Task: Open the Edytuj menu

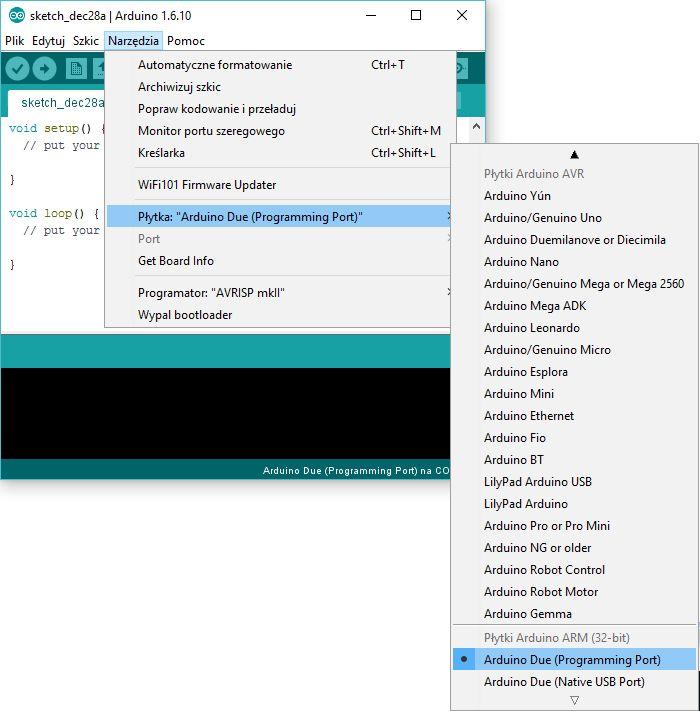Action: pos(49,41)
